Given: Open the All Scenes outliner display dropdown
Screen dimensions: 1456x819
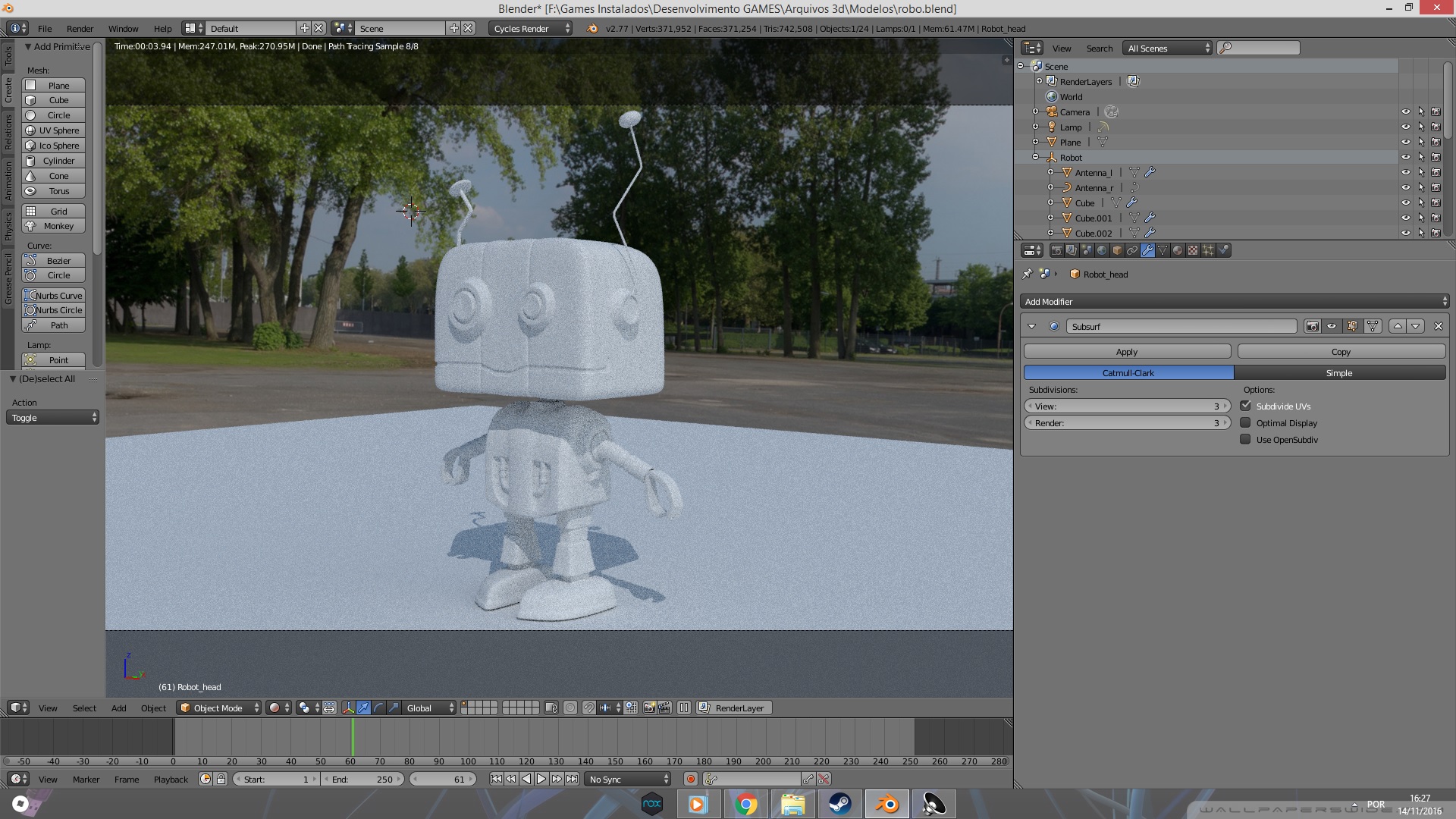Looking at the screenshot, I should click(1168, 48).
